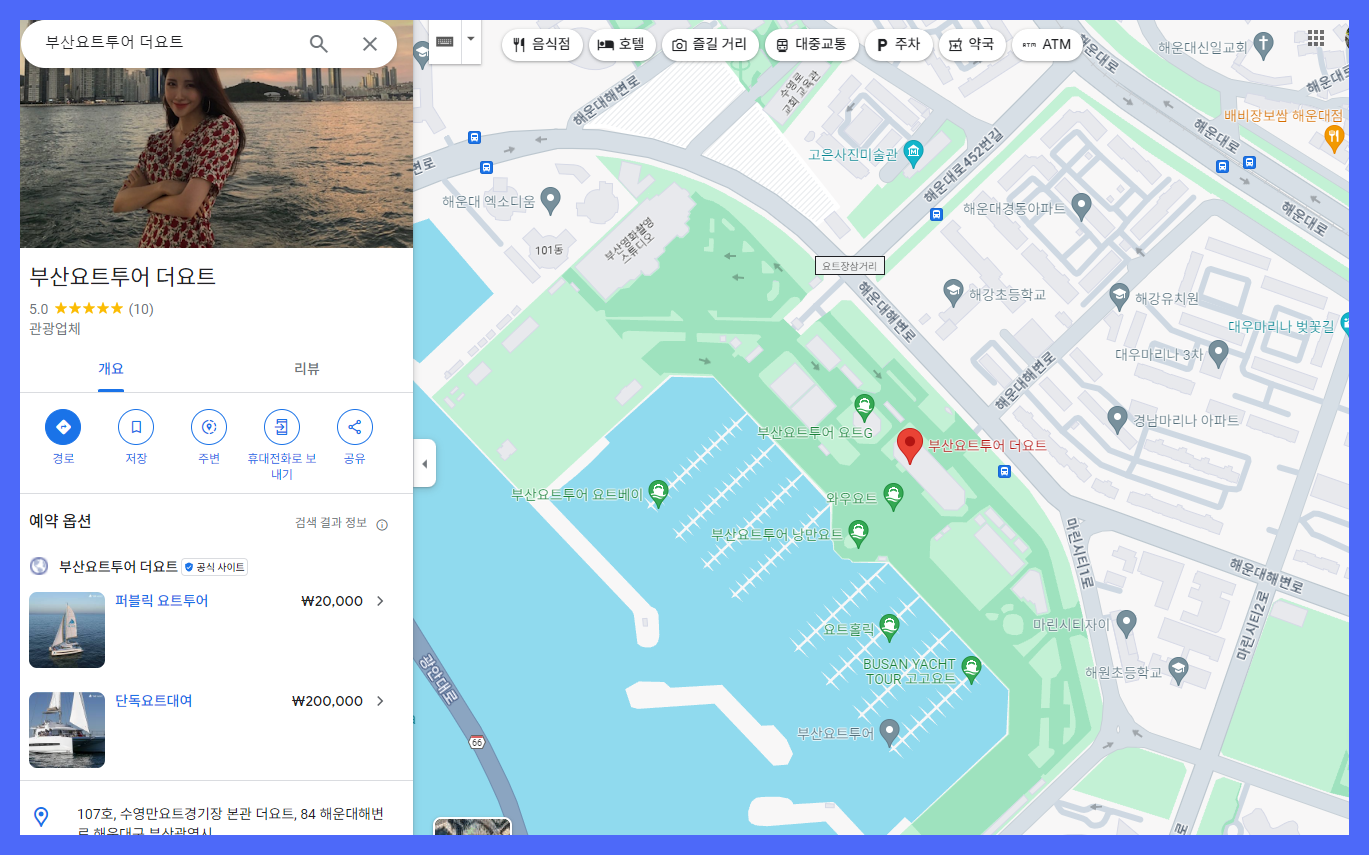
Task: Open the 퍼블릭 요트투어 link
Action: 162,601
